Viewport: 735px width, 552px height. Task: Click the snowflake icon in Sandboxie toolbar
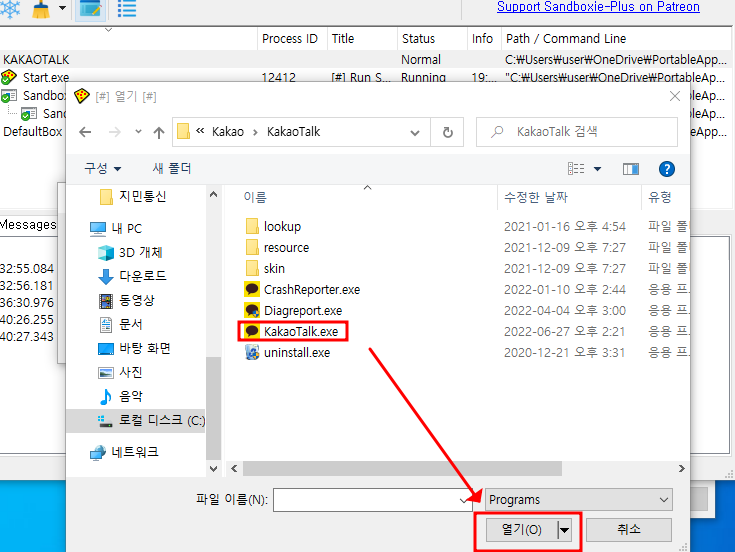coord(10,9)
